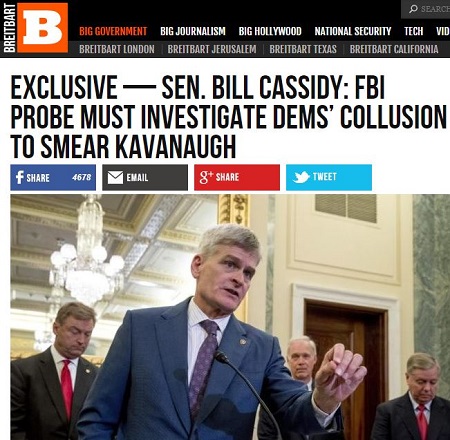Visit Breitbart Texas edition
Viewport: 450px width, 440px height.
303,49
